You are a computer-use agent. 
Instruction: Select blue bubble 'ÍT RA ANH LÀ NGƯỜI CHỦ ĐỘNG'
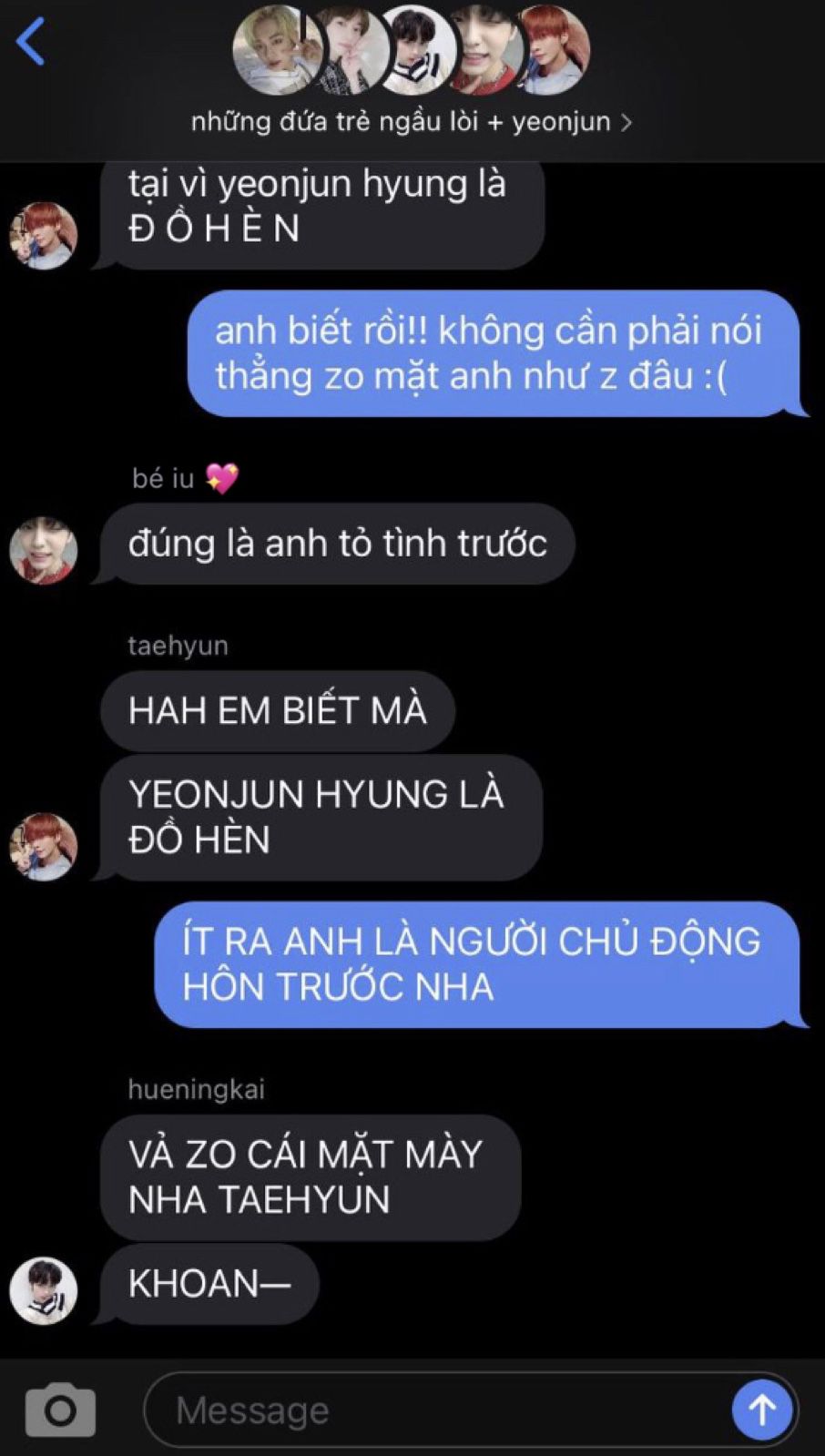click(x=477, y=964)
